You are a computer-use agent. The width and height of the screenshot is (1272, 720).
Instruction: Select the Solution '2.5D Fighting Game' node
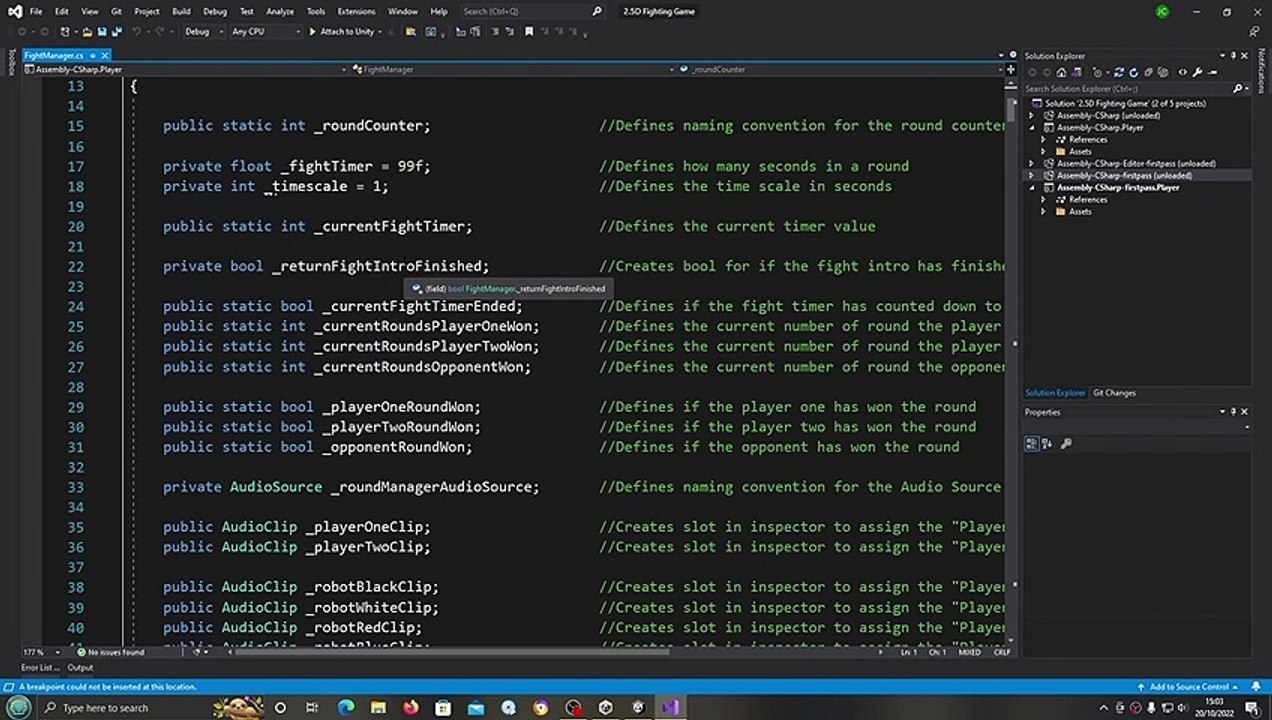[x=1124, y=103]
